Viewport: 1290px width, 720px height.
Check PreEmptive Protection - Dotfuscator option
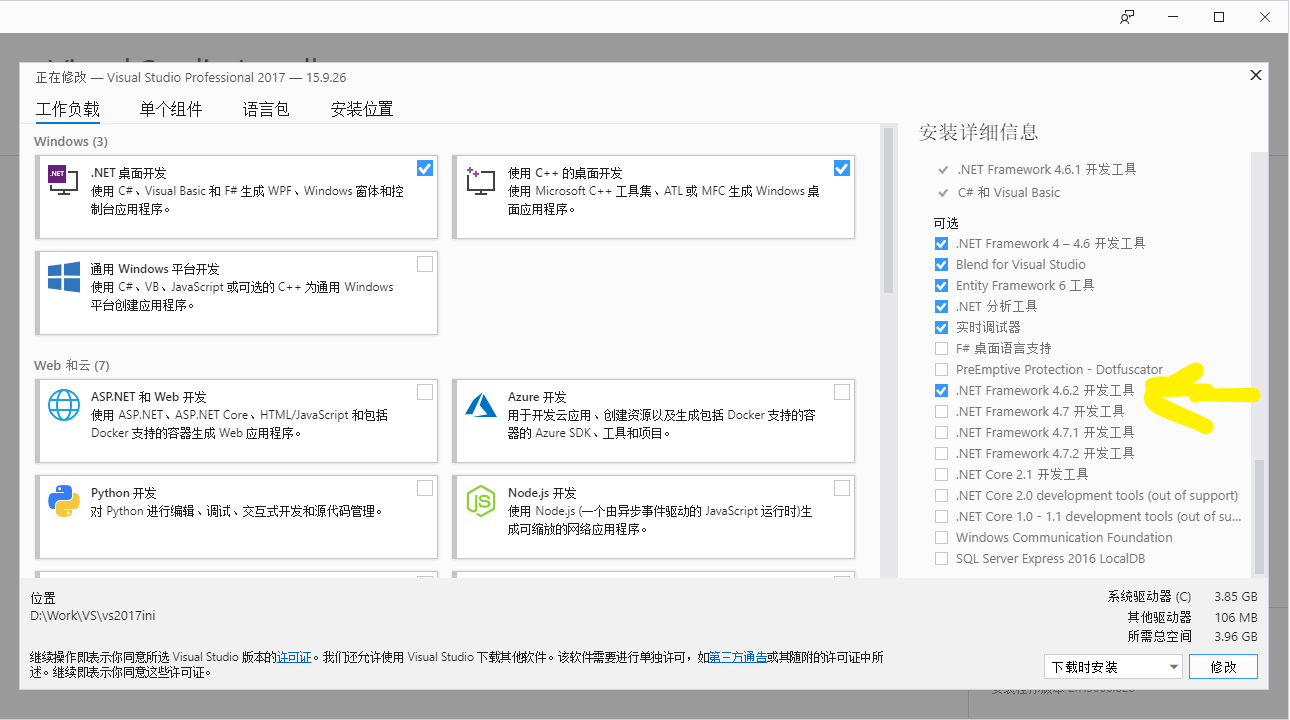tap(941, 369)
